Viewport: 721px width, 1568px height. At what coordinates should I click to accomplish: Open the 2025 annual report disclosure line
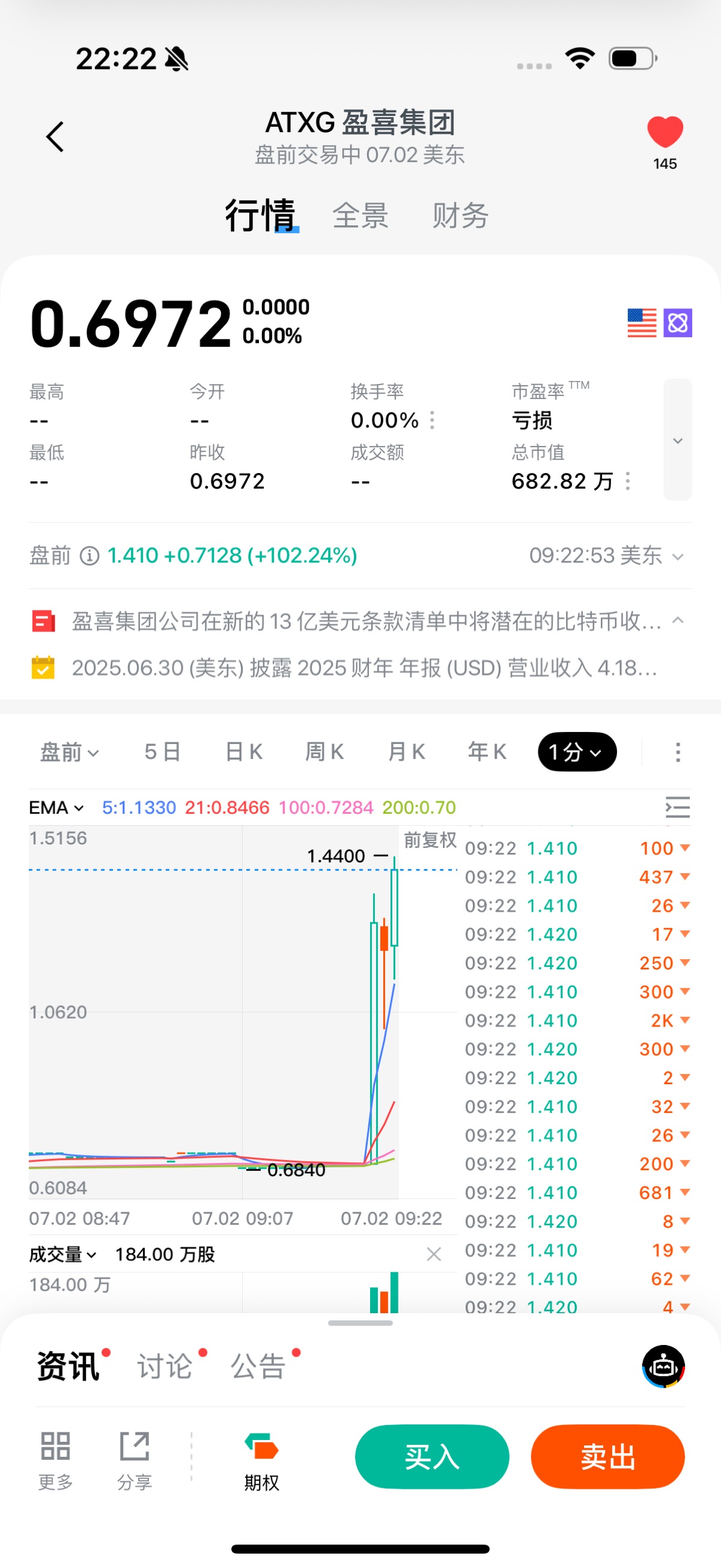coord(365,668)
